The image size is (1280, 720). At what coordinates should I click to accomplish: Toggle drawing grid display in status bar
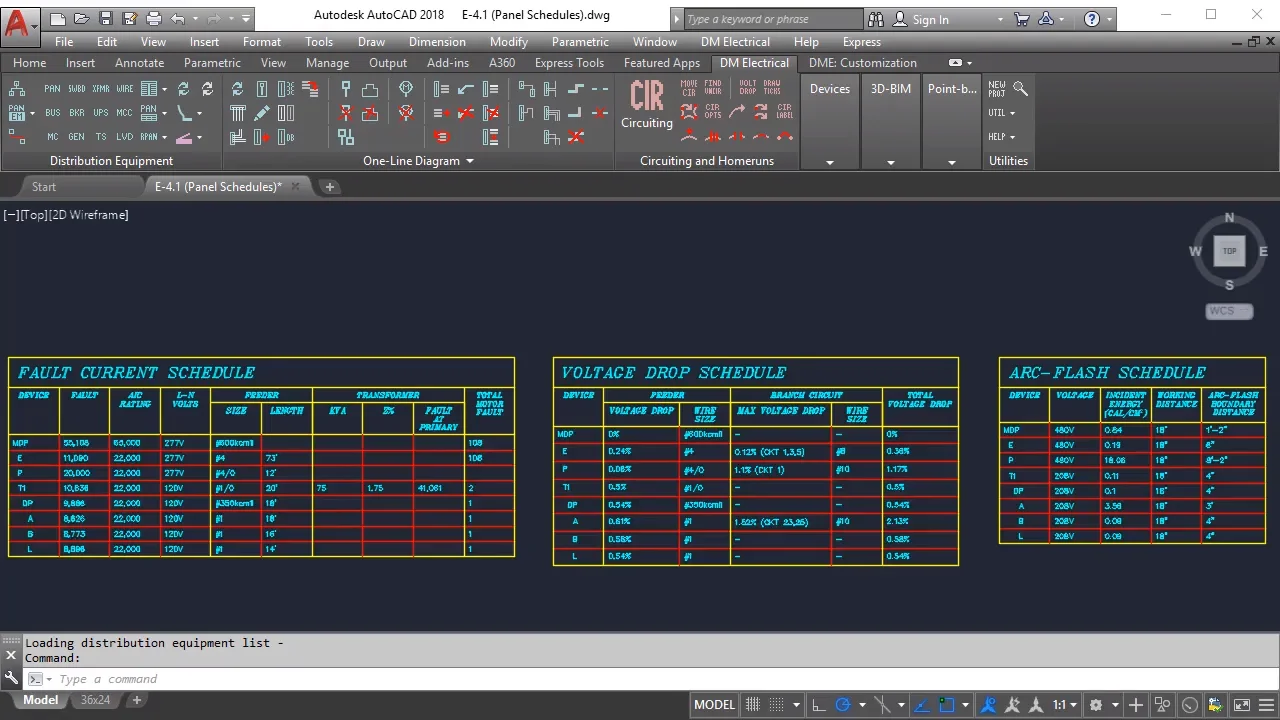(x=753, y=705)
